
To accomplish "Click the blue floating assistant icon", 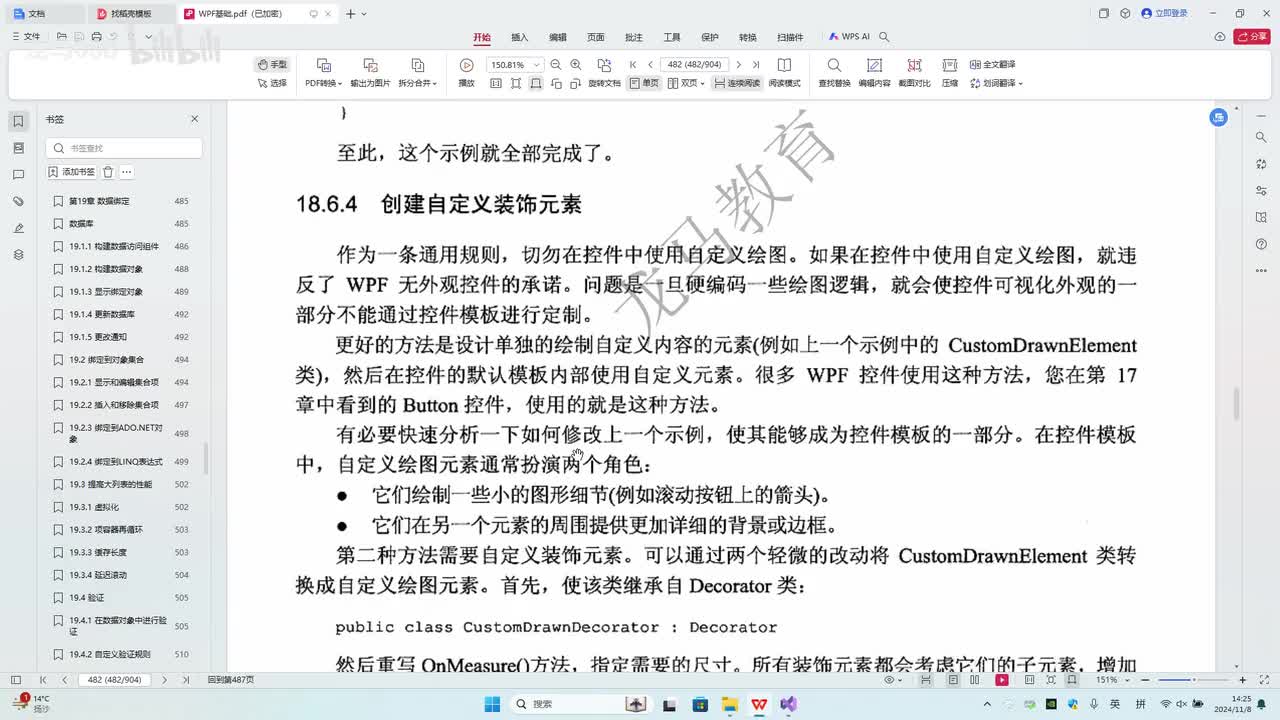I will point(1218,117).
